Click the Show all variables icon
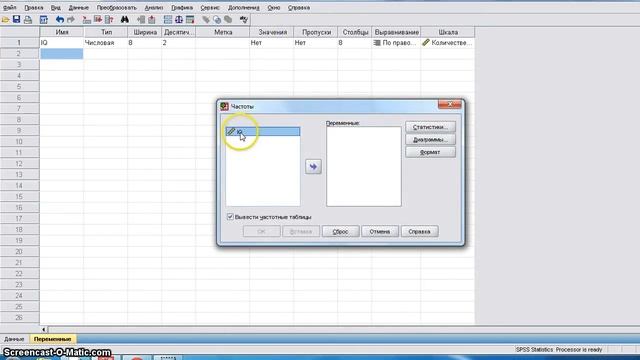The height and width of the screenshot is (360, 640). pos(228,20)
